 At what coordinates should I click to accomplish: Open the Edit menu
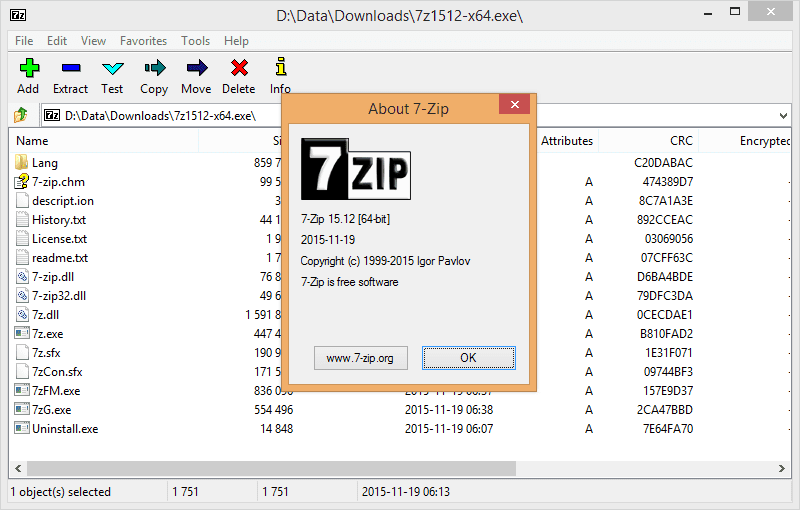coord(57,41)
